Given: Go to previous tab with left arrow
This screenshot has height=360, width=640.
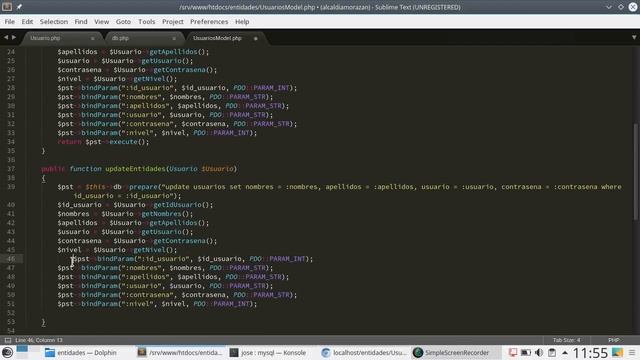Looking at the screenshot, I should coord(6,38).
